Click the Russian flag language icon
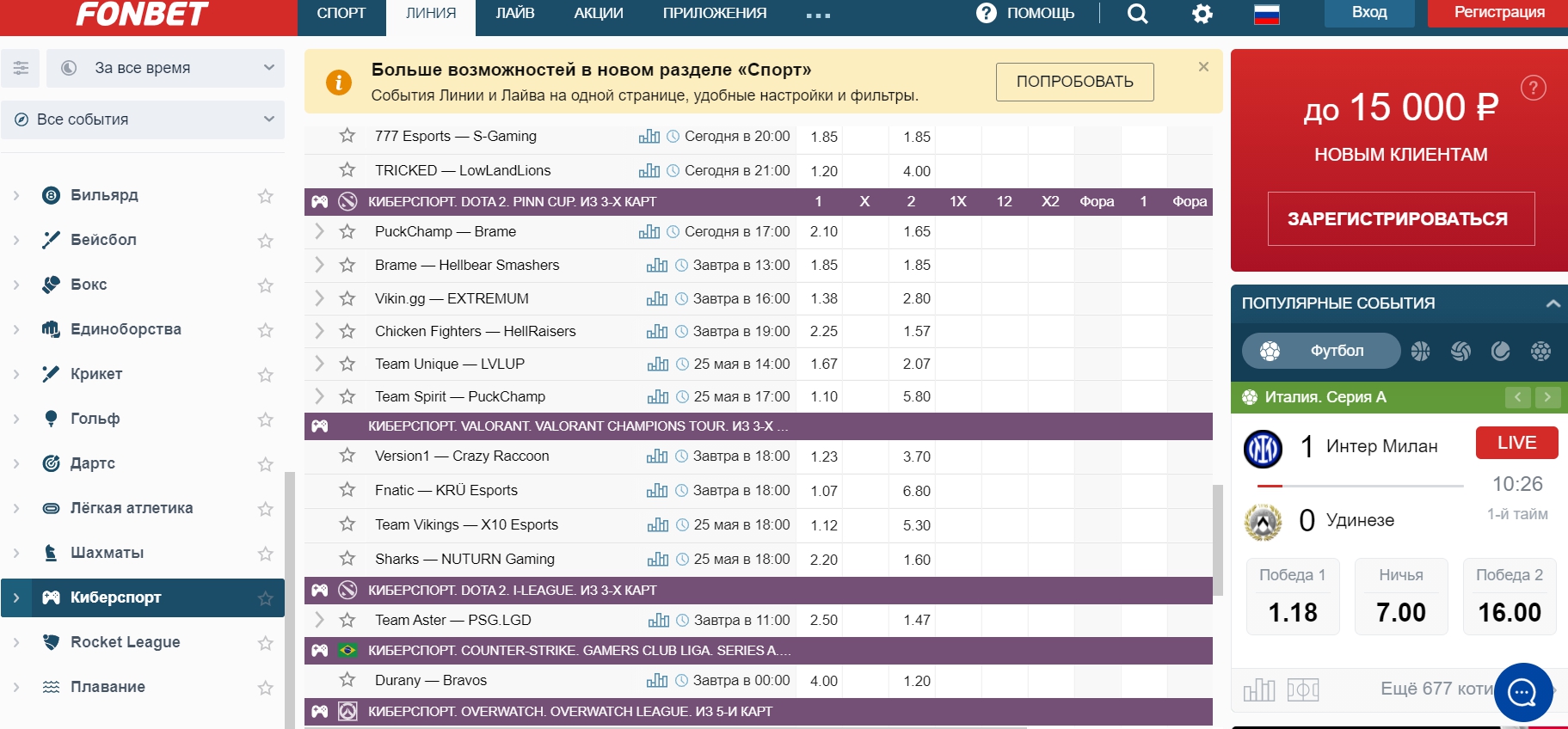This screenshot has width=1568, height=729. tap(1266, 14)
